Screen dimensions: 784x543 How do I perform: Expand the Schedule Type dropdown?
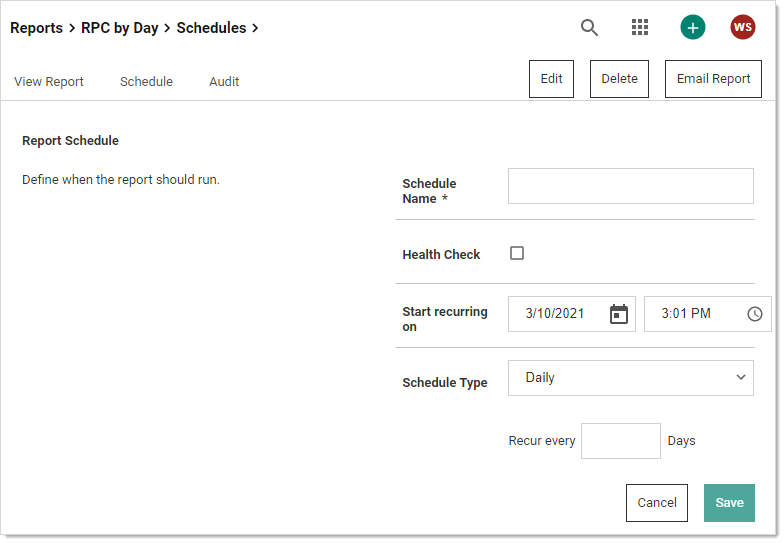pyautogui.click(x=630, y=378)
